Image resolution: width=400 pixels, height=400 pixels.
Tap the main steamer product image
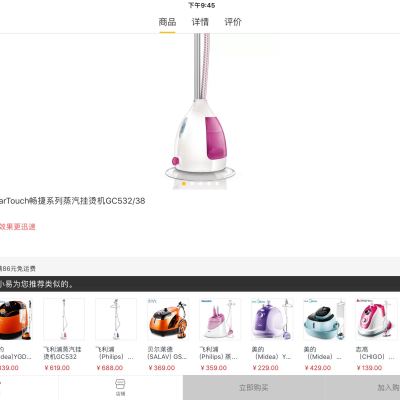200,108
